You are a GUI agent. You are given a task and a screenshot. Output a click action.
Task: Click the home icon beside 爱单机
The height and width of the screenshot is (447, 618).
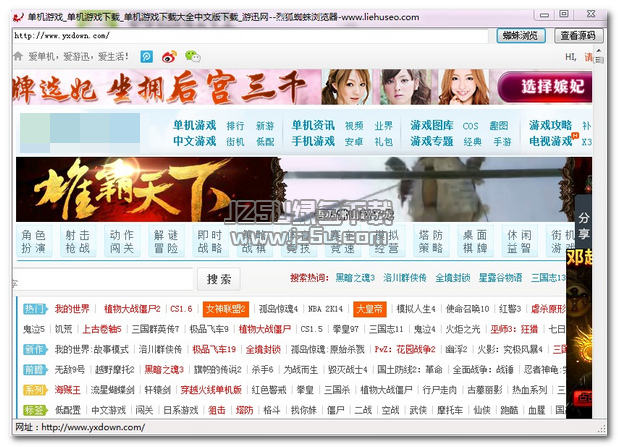(x=18, y=56)
